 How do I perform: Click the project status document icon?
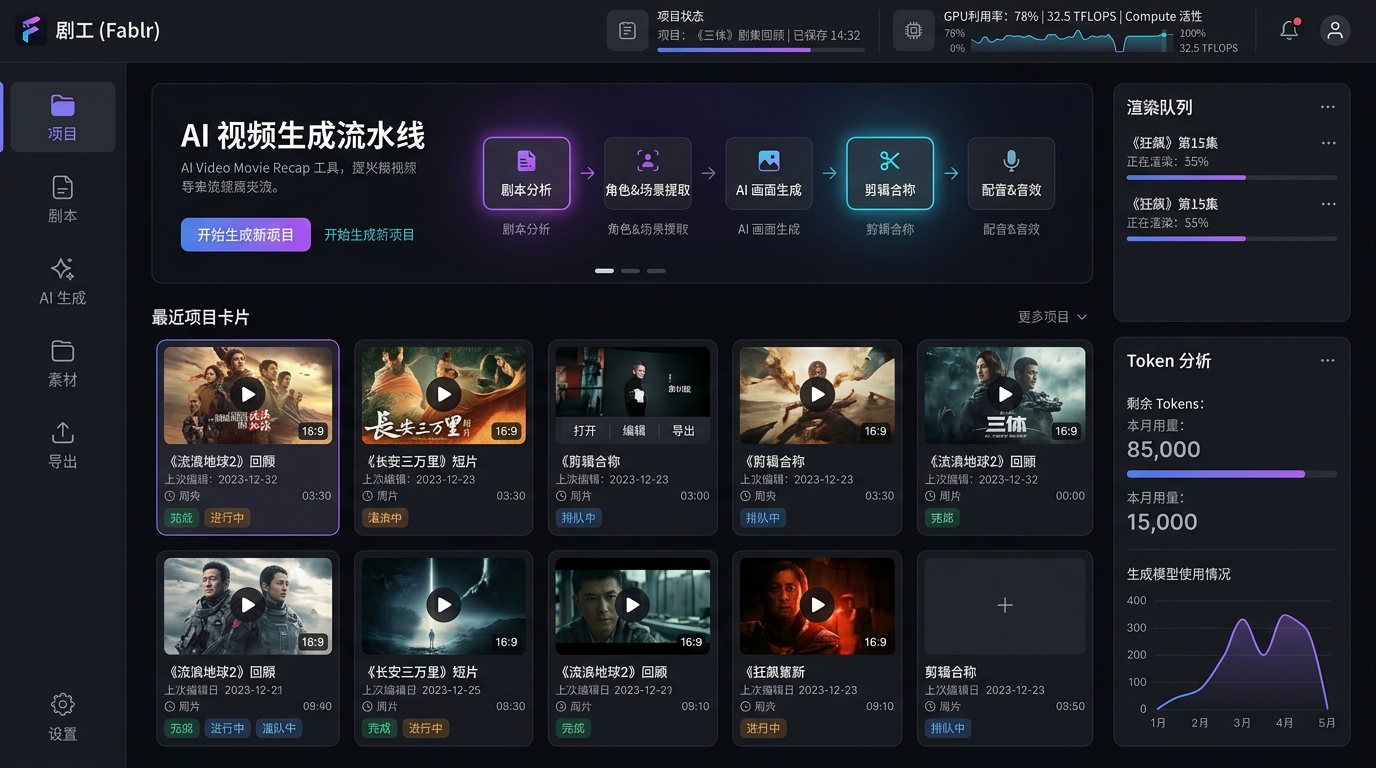click(627, 31)
